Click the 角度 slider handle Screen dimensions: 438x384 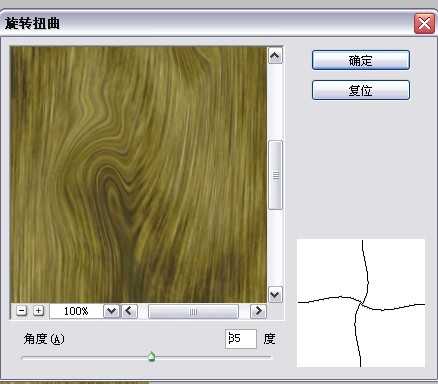pos(152,357)
